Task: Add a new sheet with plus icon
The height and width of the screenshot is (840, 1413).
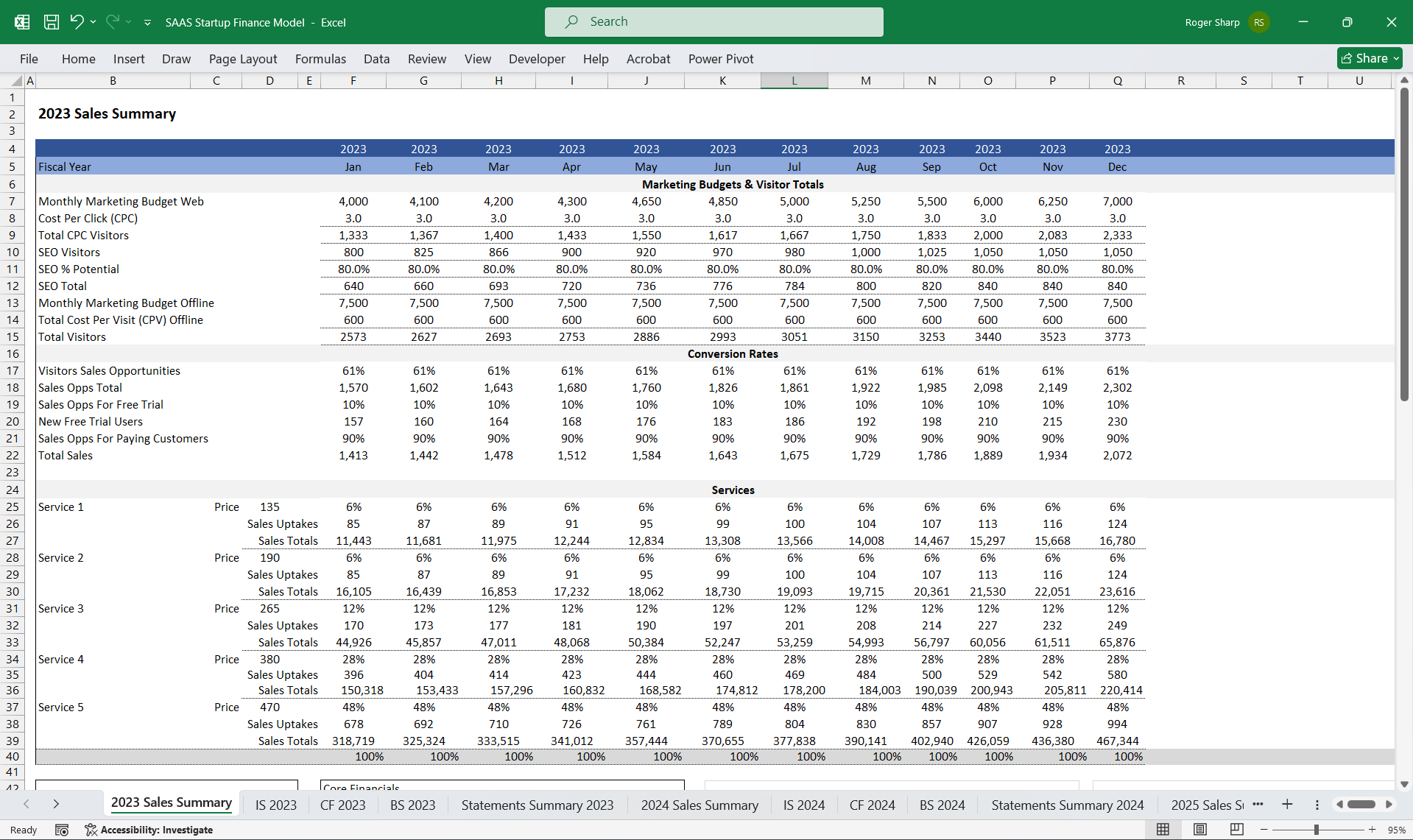Action: tap(1287, 804)
